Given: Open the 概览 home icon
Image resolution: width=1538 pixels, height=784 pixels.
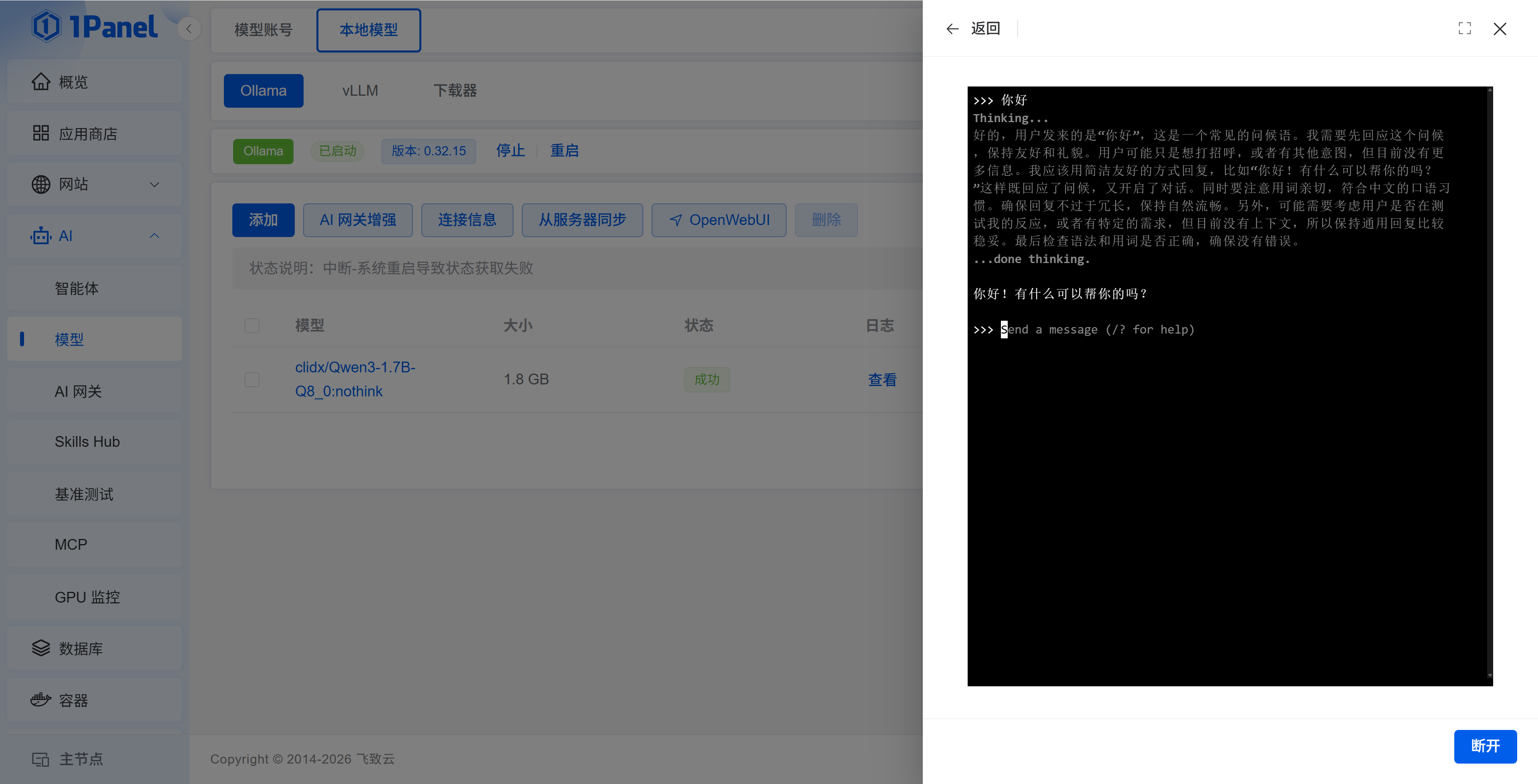Looking at the screenshot, I should point(40,82).
